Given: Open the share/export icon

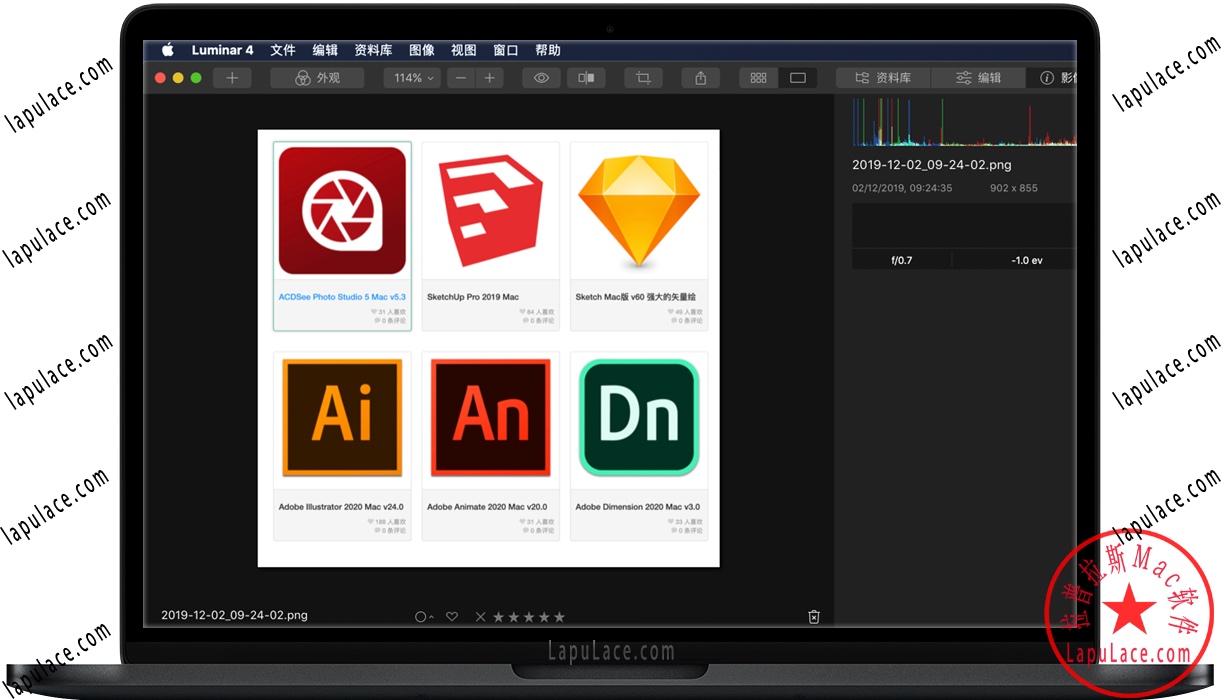Looking at the screenshot, I should coord(701,77).
